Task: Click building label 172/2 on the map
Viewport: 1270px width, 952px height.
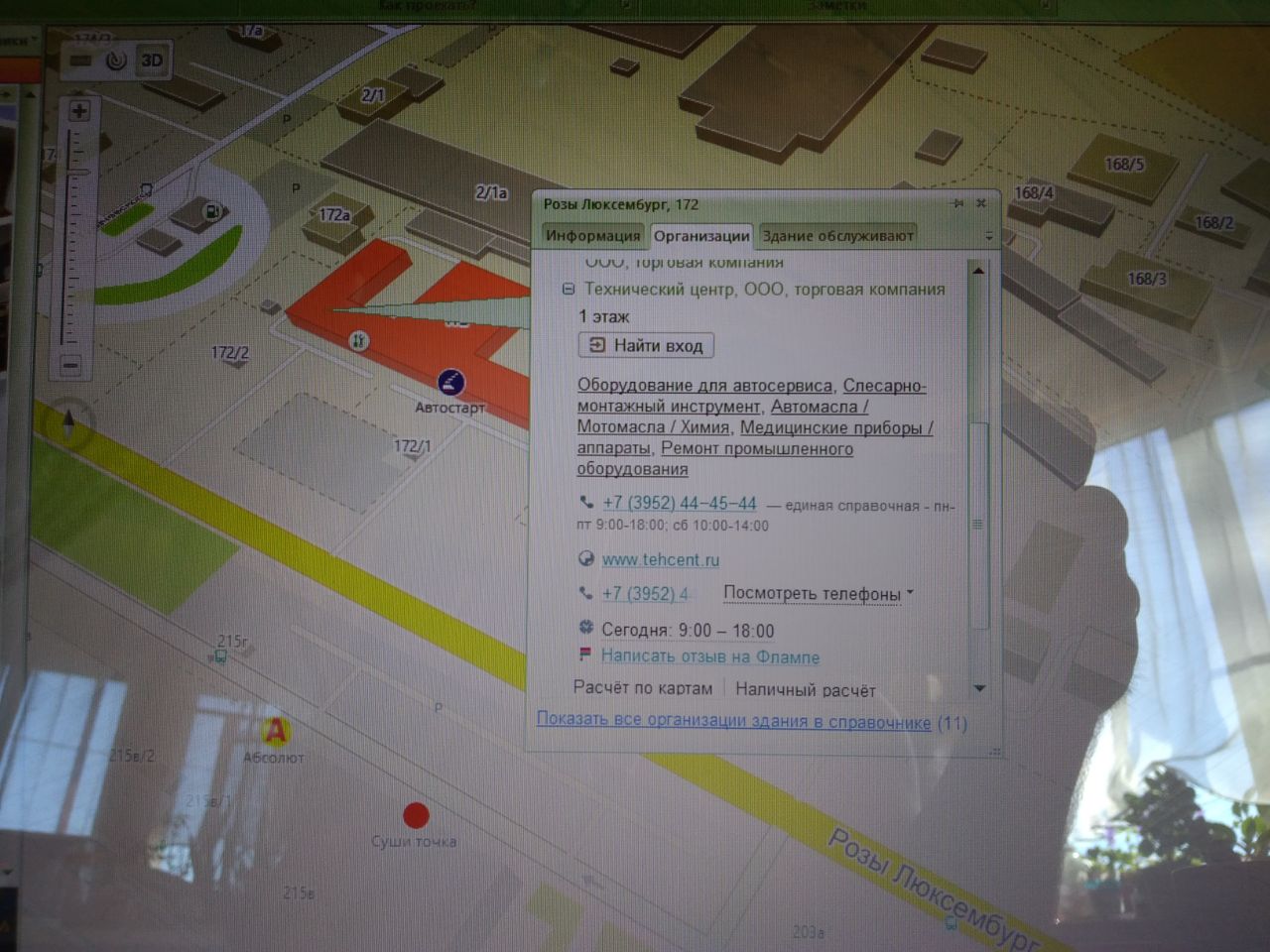Action: [x=229, y=352]
